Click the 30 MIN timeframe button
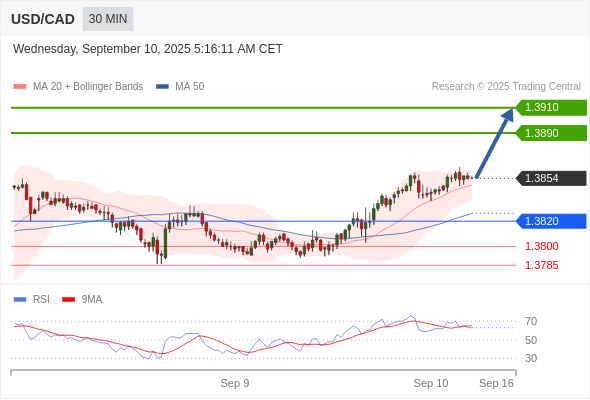The image size is (590, 400). [108, 19]
